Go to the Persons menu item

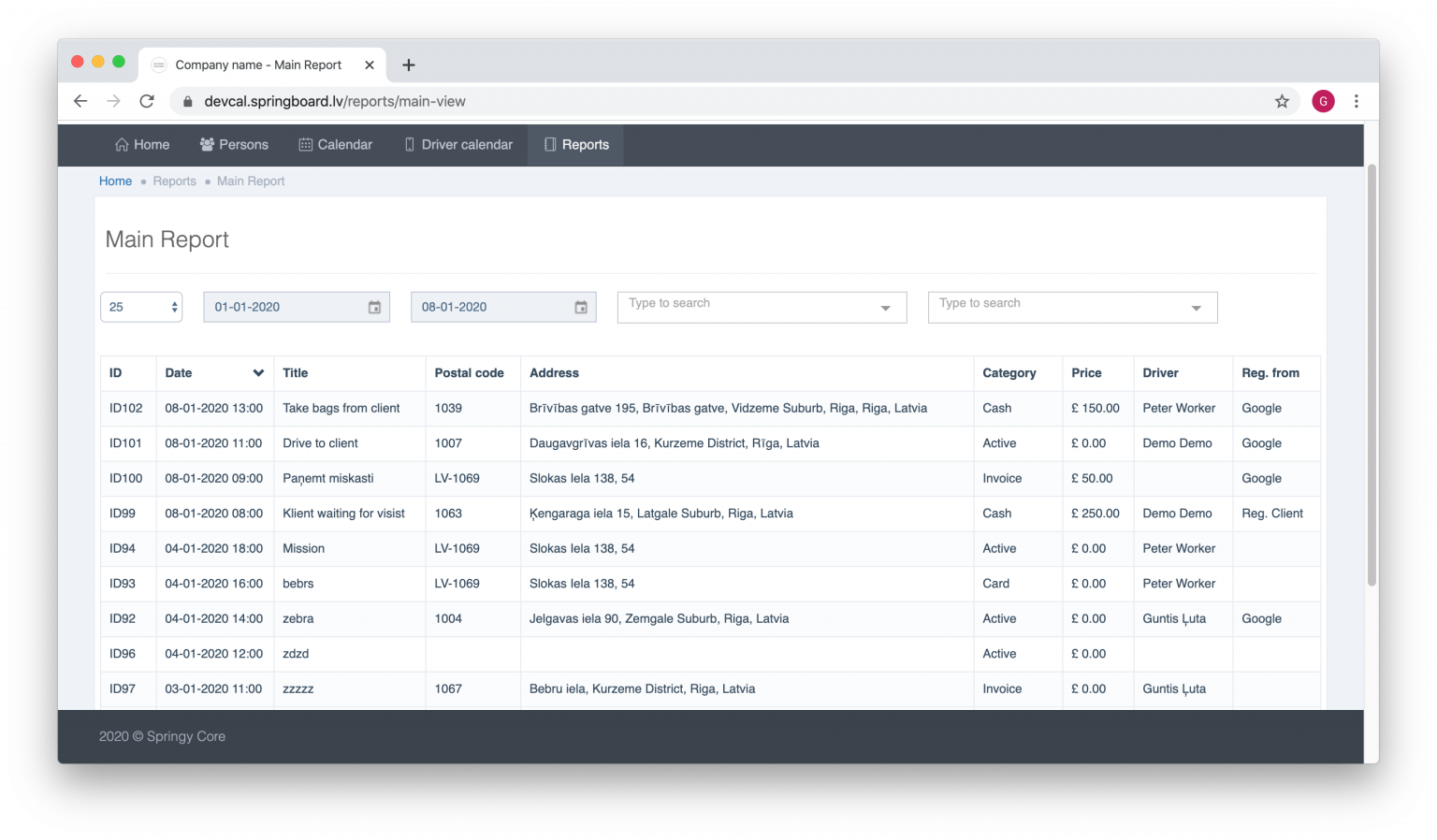(x=234, y=145)
